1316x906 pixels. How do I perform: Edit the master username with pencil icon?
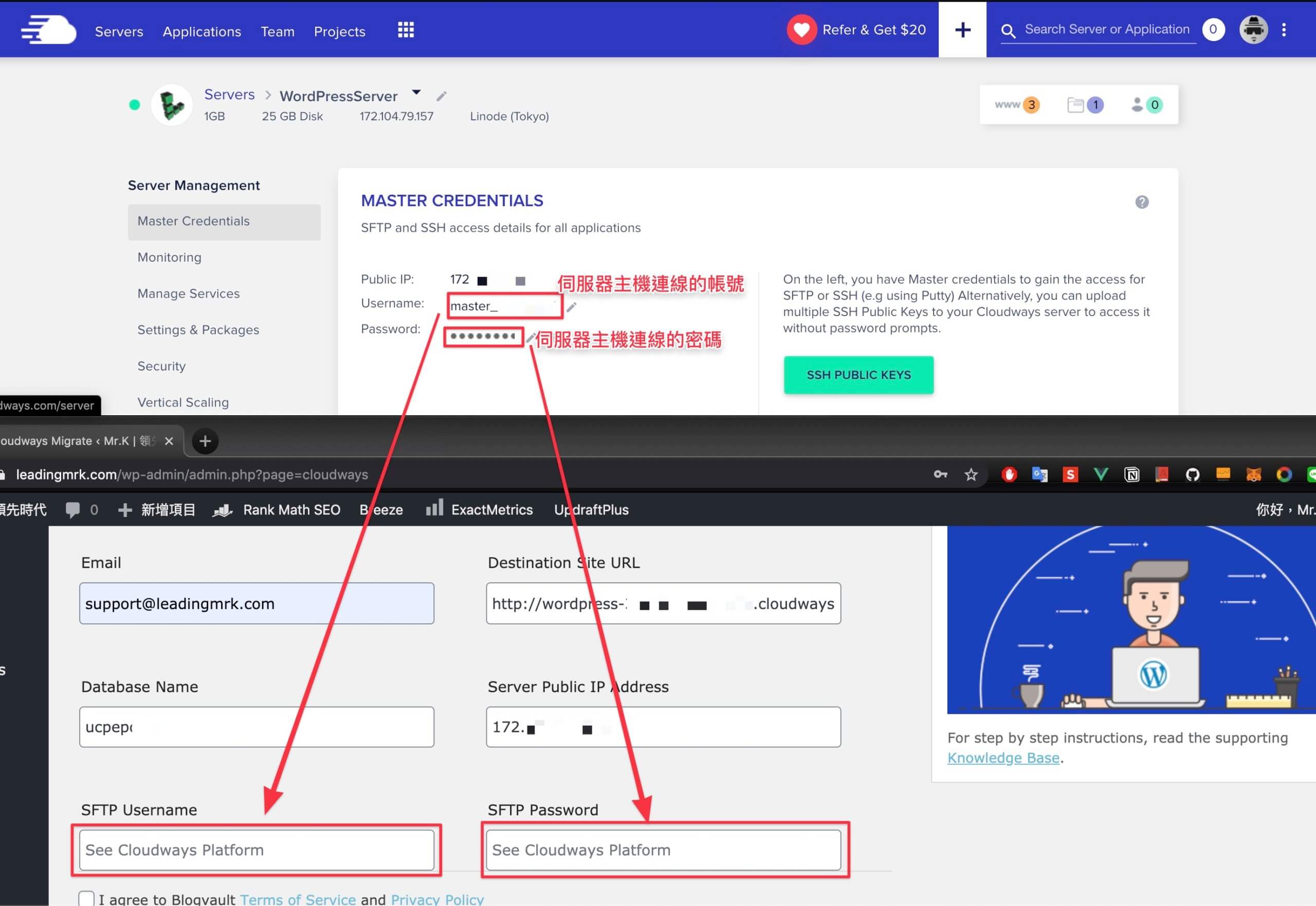[x=572, y=307]
